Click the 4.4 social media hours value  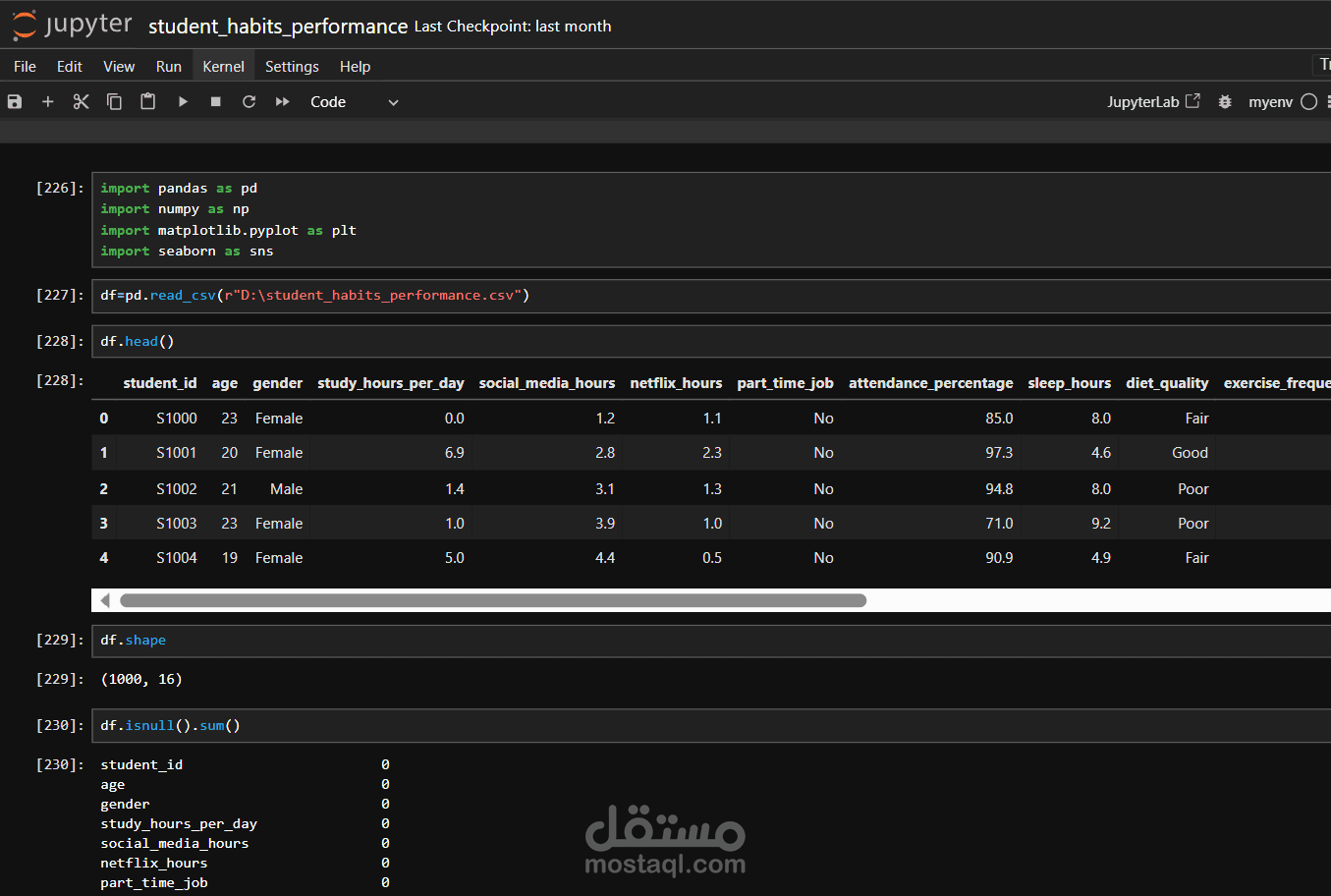(605, 558)
